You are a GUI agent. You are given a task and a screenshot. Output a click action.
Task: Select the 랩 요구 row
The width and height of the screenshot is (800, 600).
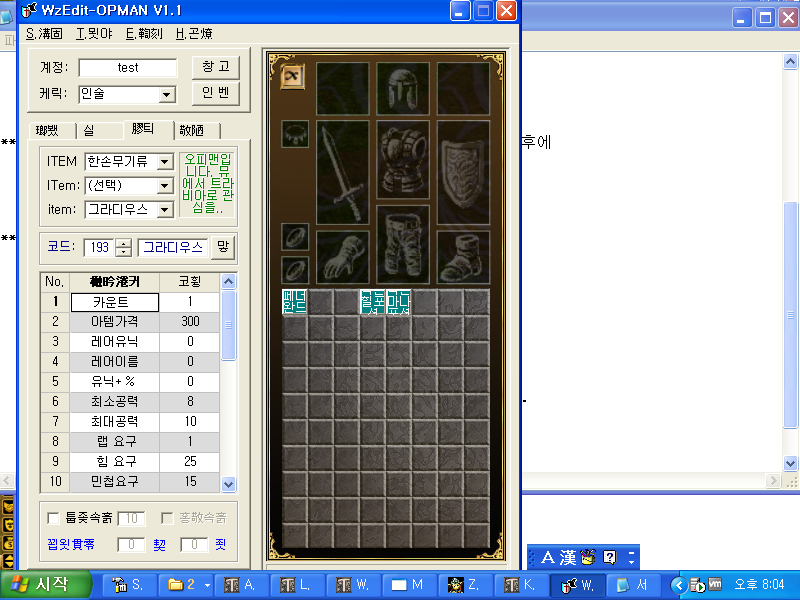click(x=130, y=441)
